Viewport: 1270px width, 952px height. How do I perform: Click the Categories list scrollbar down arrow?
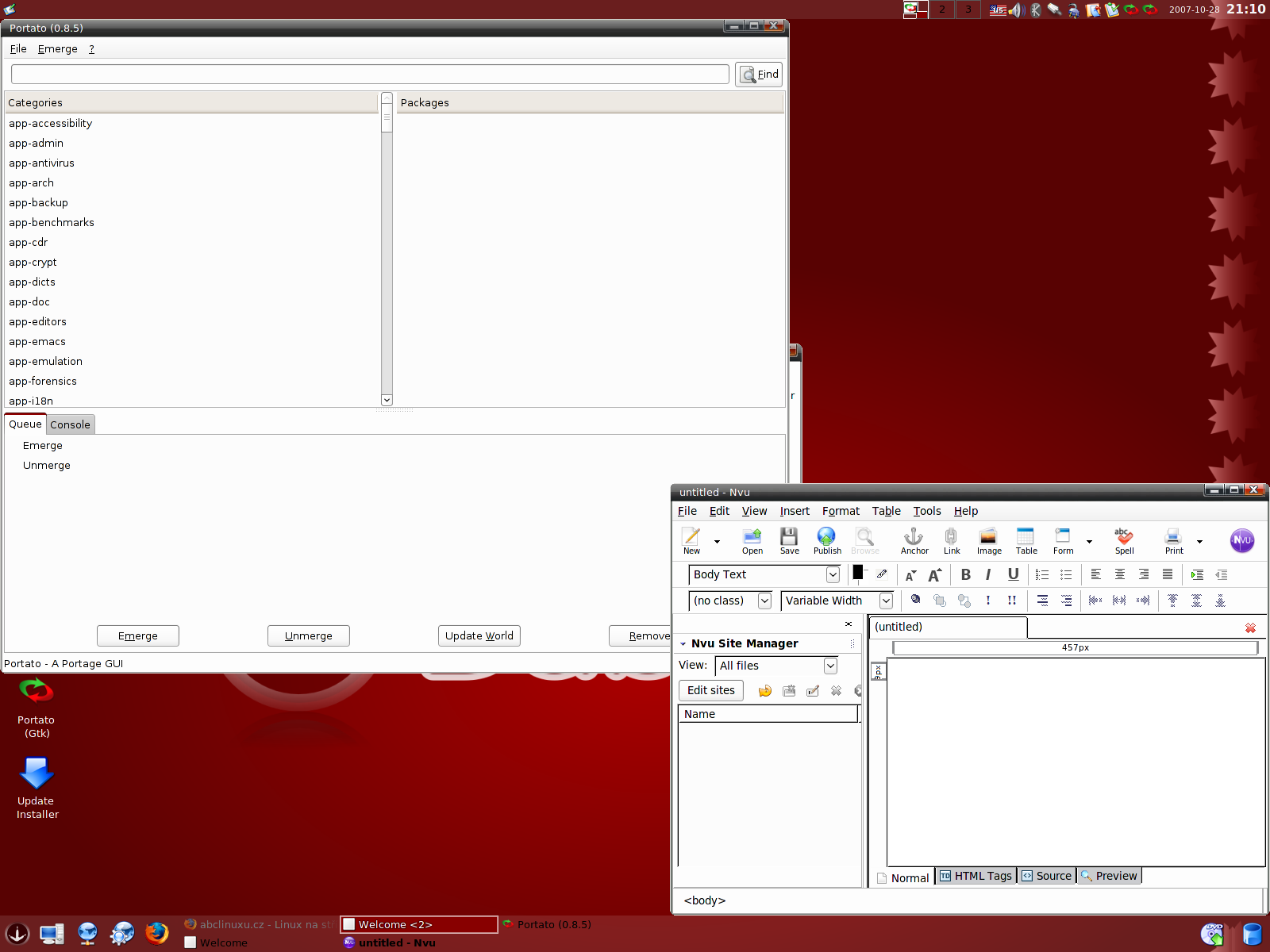click(x=387, y=400)
